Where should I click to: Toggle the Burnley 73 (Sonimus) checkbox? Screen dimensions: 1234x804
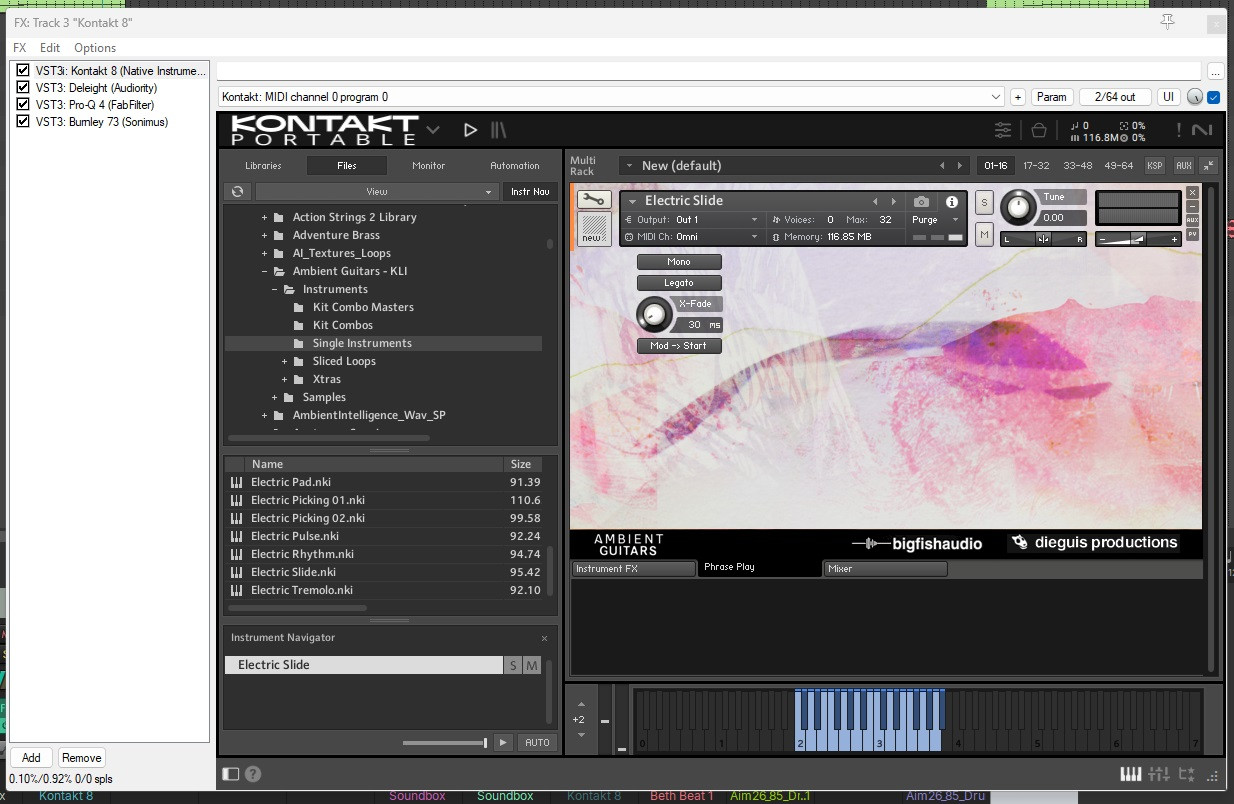(23, 122)
